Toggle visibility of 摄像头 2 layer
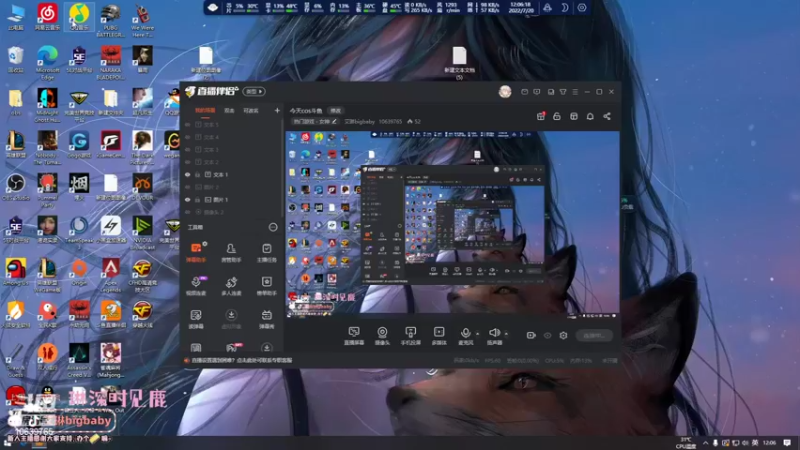Image resolution: width=800 pixels, height=450 pixels. 187,212
